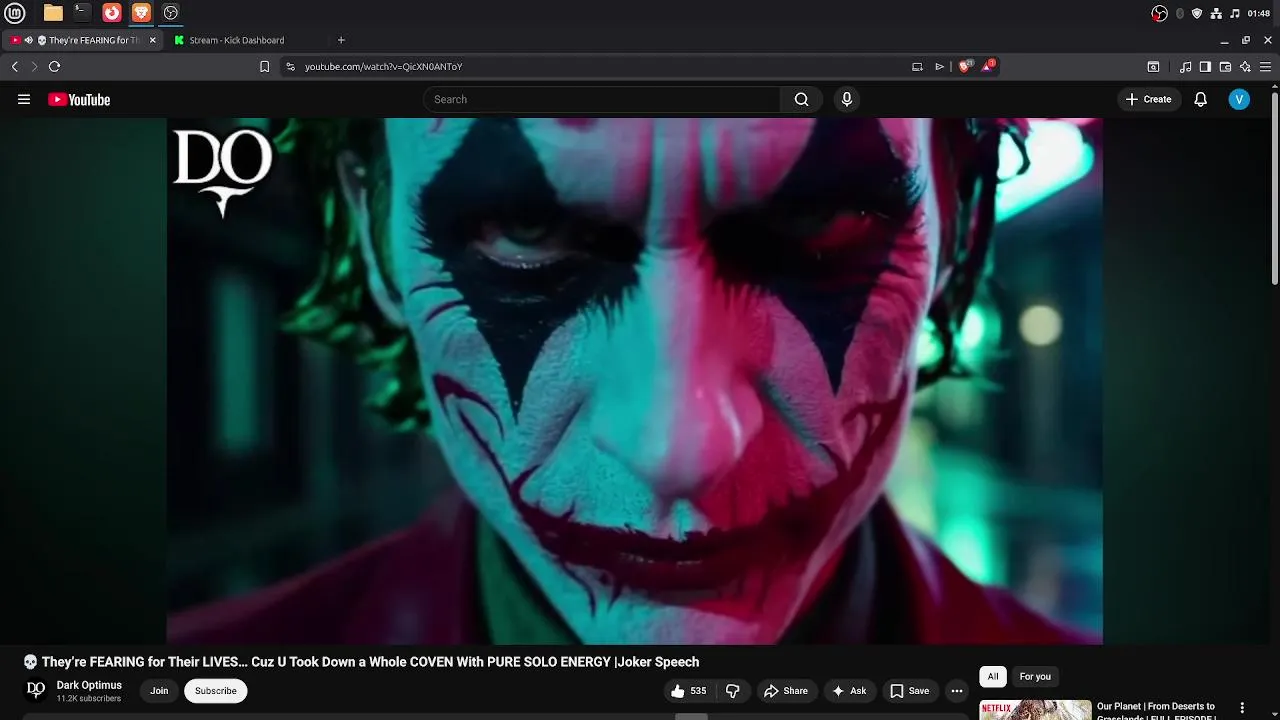
Task: Open the Brave main hamburger menu
Action: tap(1265, 67)
